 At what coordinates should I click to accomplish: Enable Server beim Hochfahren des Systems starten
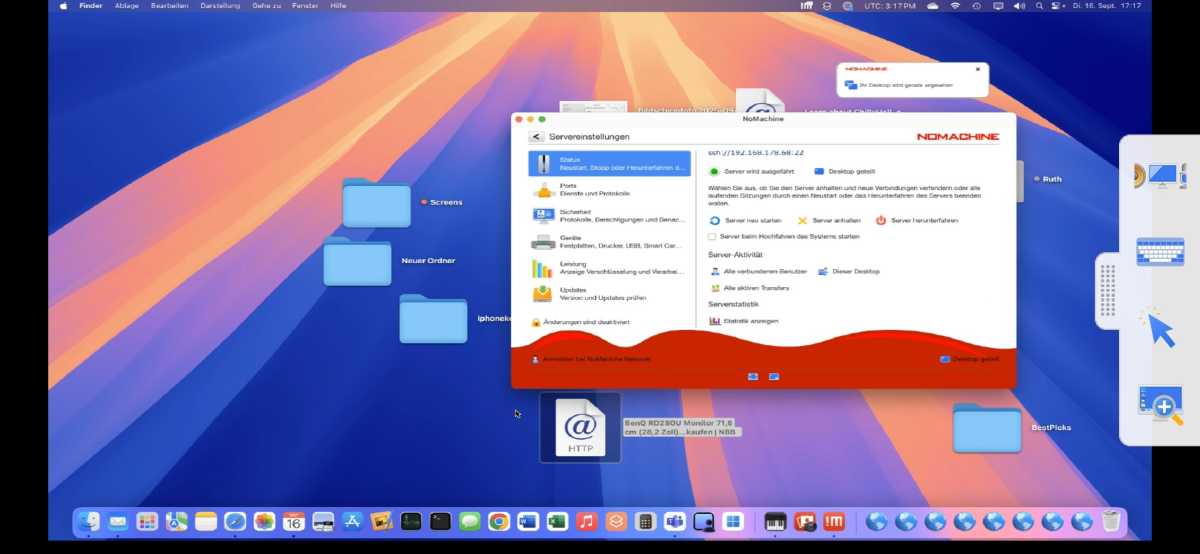[712, 237]
